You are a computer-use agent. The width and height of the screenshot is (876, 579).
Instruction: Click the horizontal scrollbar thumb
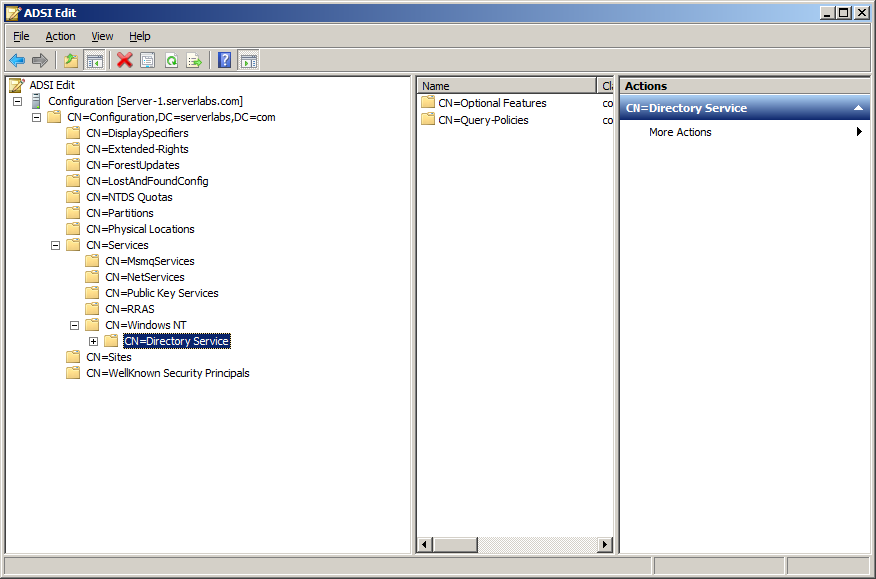point(455,544)
